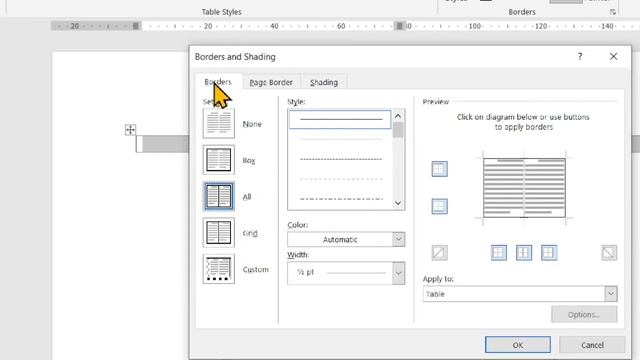Open the Width ½ pt dropdown
Screen dimensions: 640x360
346,273
